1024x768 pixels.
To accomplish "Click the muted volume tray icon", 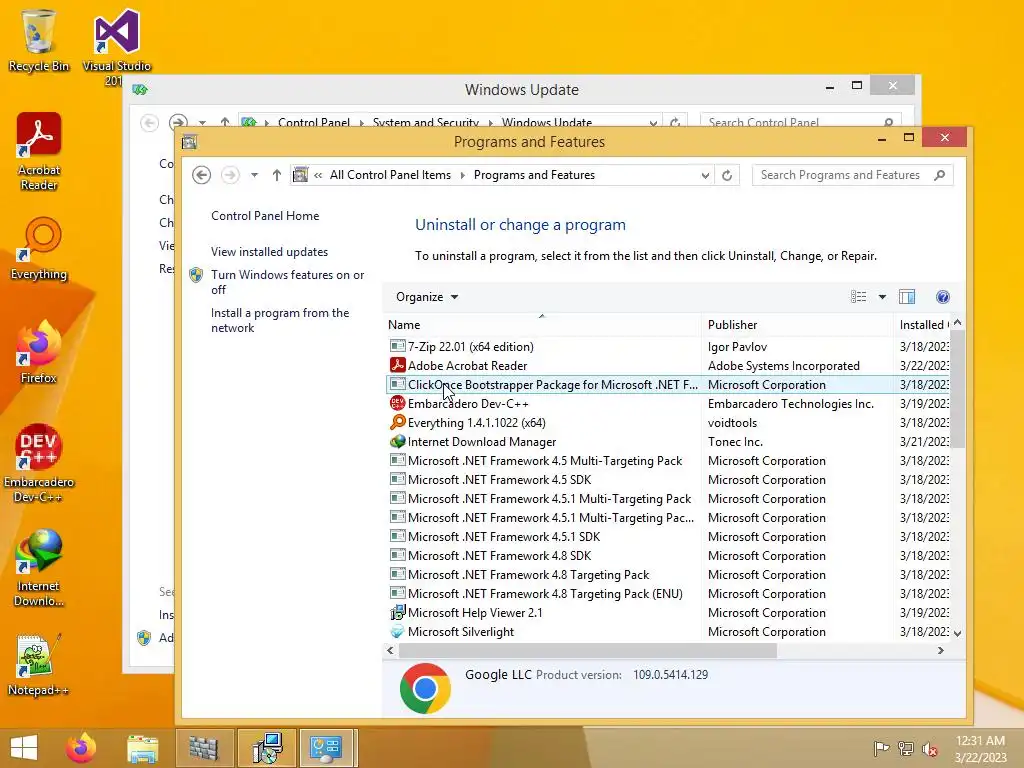I will 930,748.
